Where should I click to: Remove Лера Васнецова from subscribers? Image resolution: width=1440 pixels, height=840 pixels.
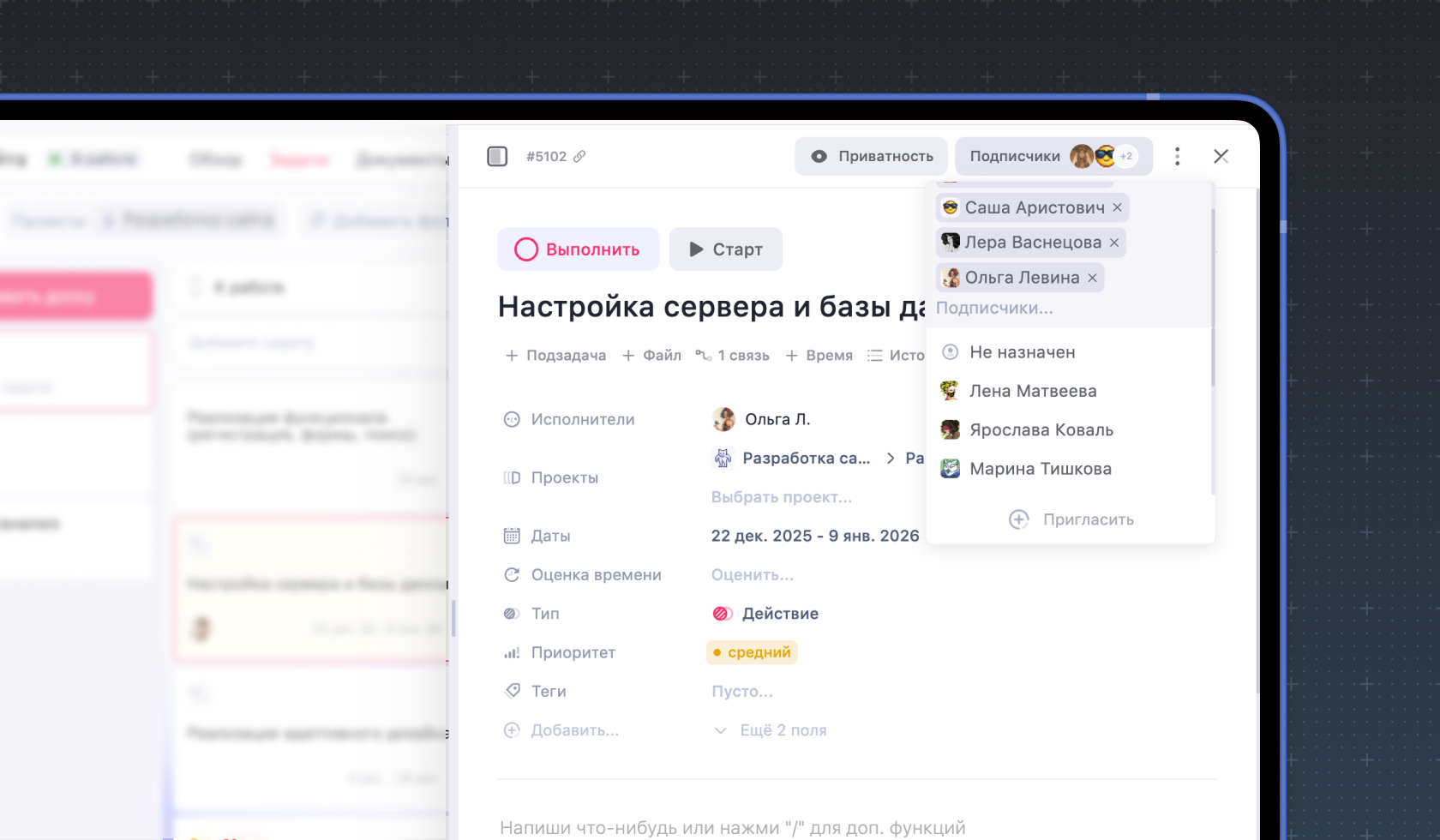pyautogui.click(x=1113, y=243)
